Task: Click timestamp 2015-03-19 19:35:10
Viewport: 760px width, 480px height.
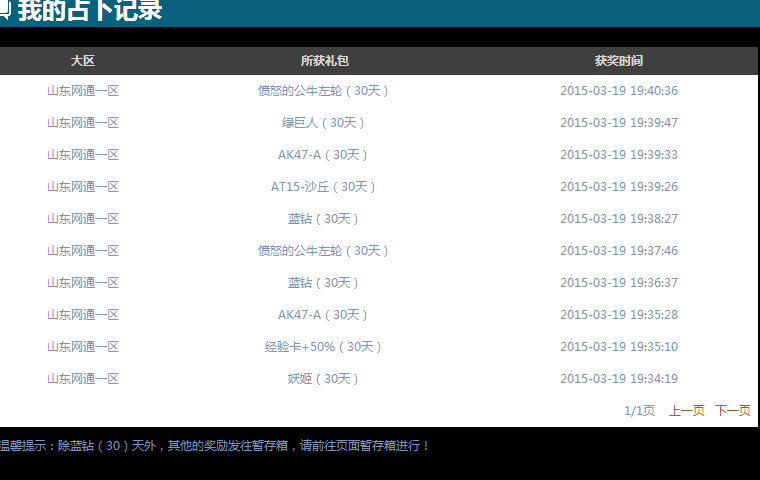Action: [x=619, y=347]
